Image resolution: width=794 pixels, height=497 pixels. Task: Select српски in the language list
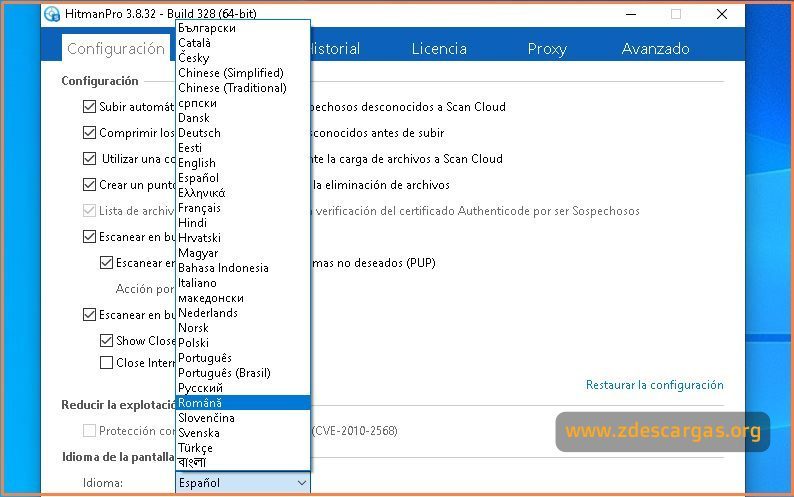(243, 103)
